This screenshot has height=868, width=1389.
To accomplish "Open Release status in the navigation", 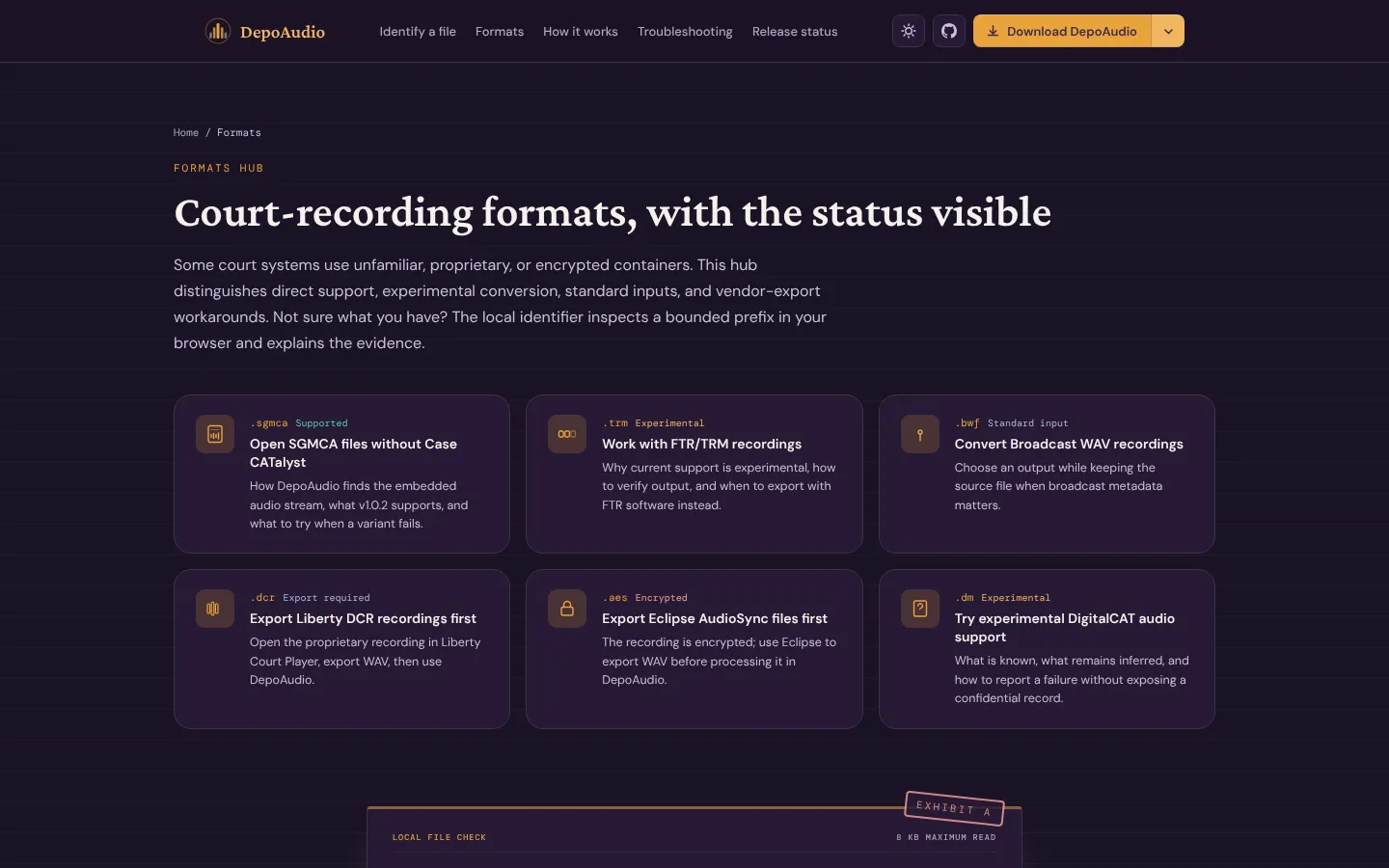I will 795,32.
